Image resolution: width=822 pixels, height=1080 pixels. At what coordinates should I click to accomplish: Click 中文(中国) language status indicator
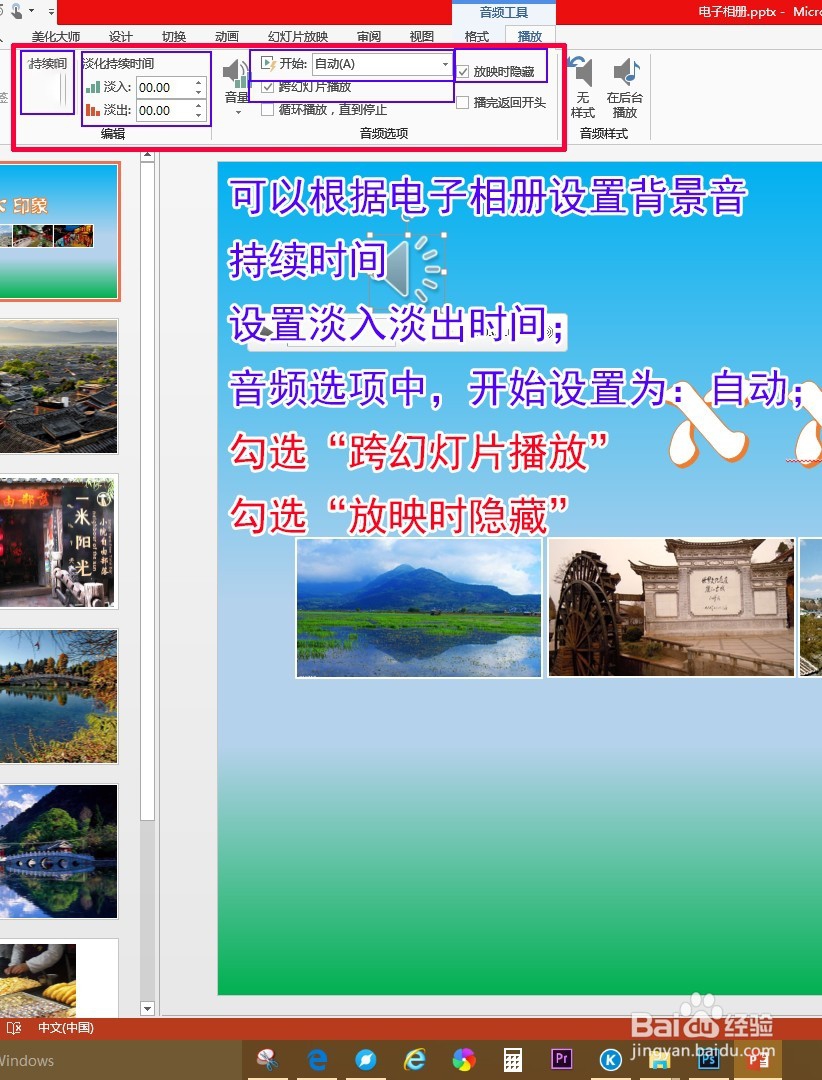pos(65,1028)
